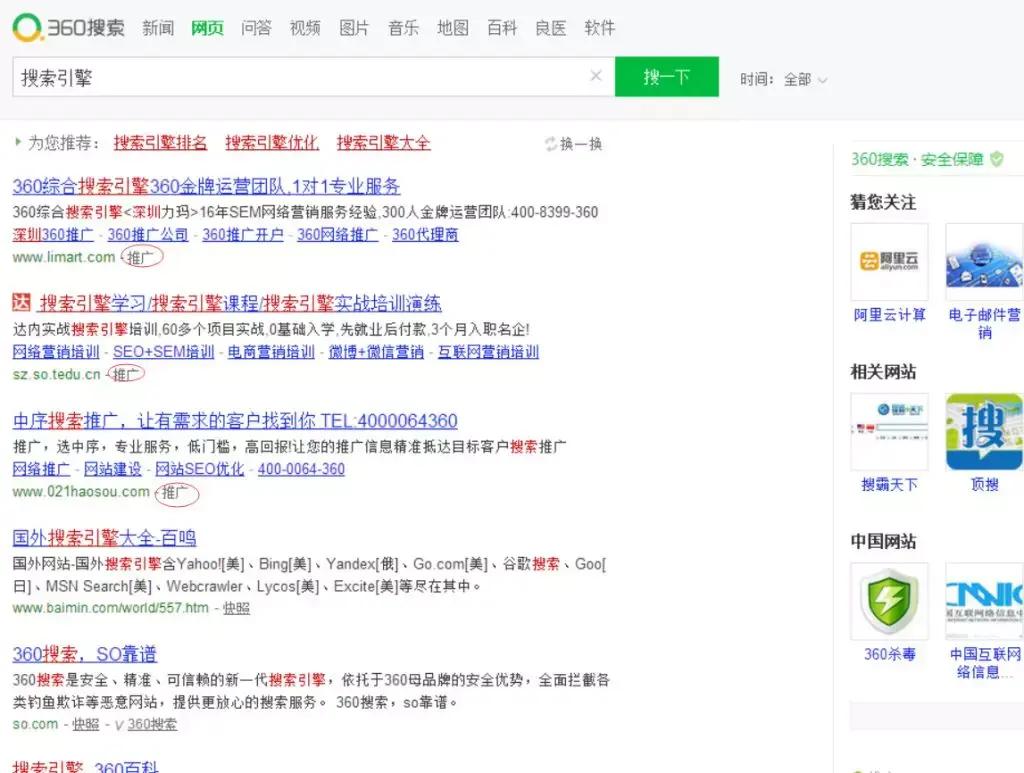The width and height of the screenshot is (1024, 773).
Task: Open the 网络营销培训 sublink
Action: tap(56, 352)
